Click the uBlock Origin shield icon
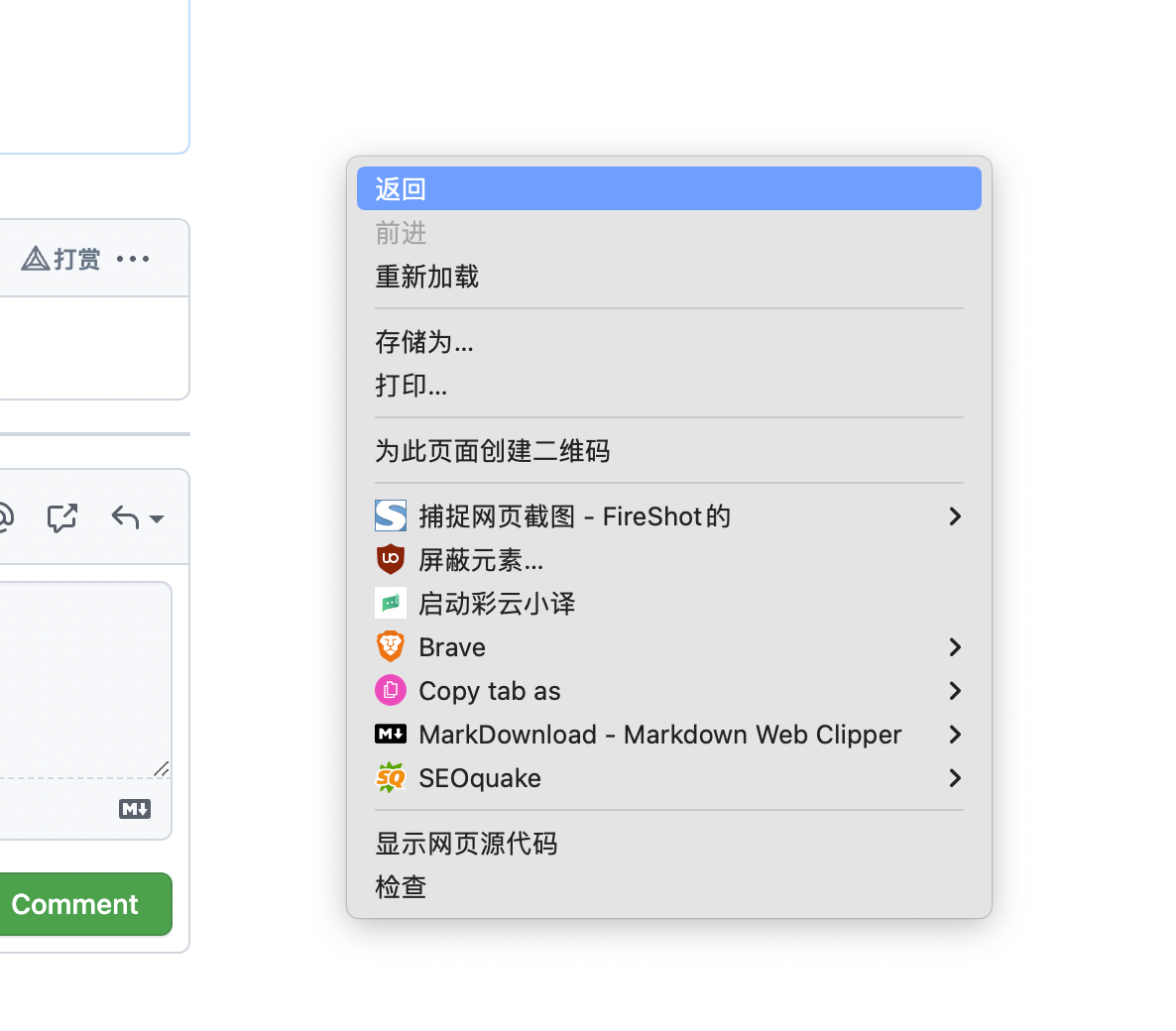The width and height of the screenshot is (1176, 1031). coord(391,559)
